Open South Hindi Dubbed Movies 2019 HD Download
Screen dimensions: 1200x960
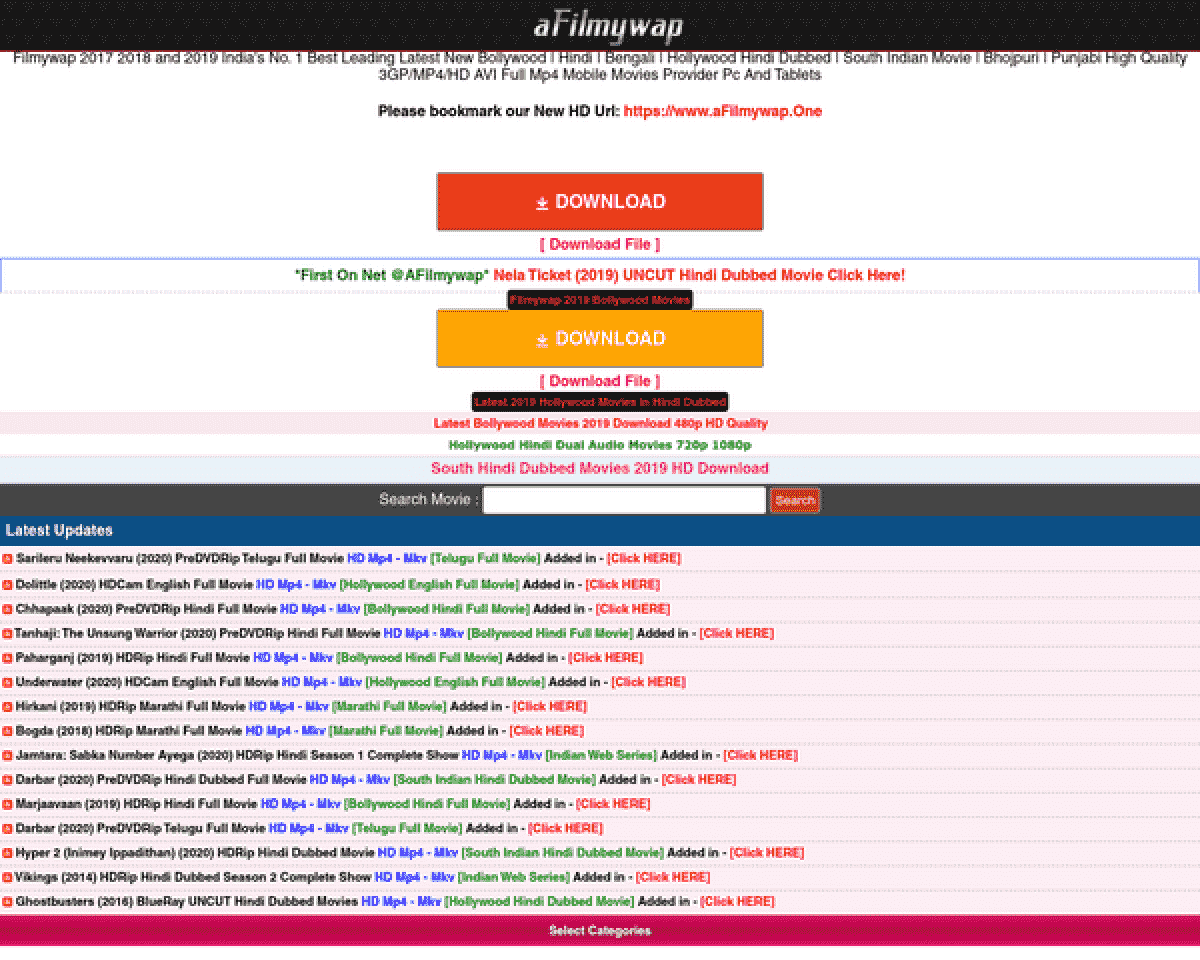[x=600, y=468]
